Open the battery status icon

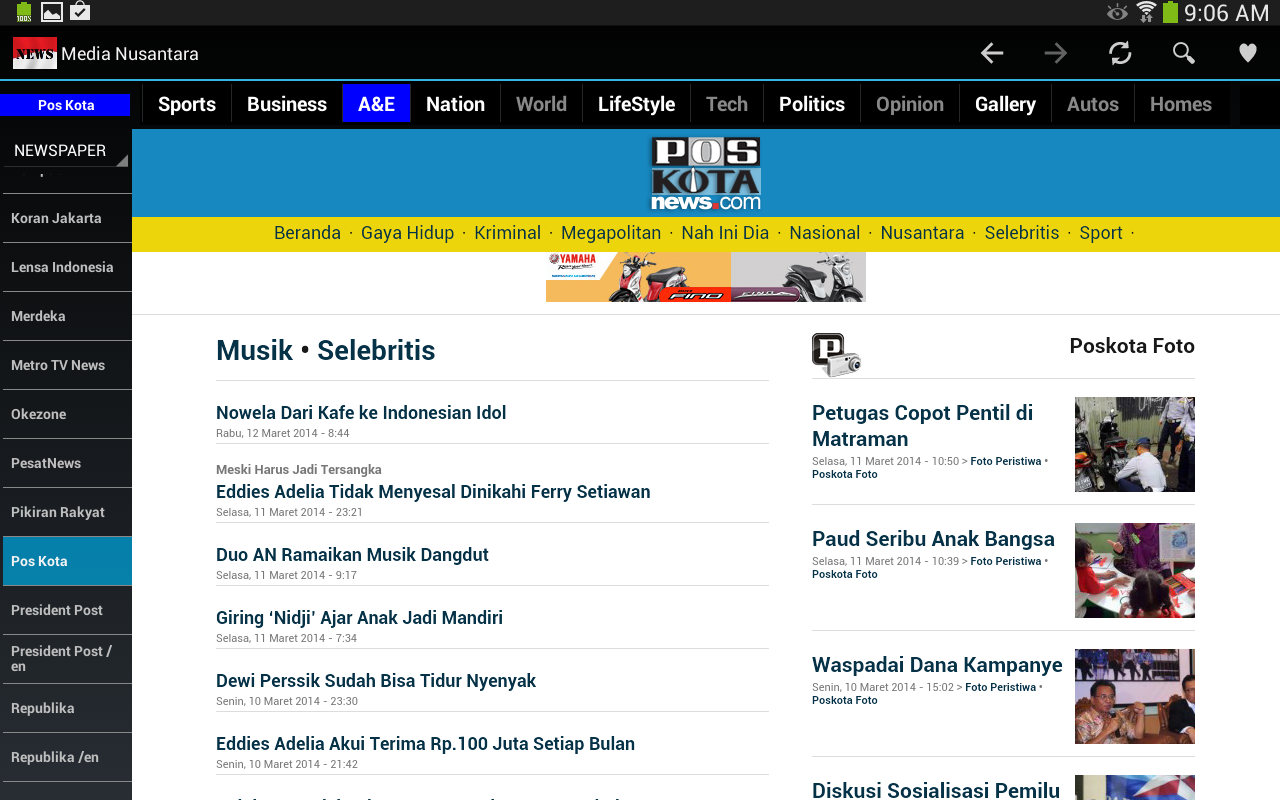pyautogui.click(x=1170, y=12)
